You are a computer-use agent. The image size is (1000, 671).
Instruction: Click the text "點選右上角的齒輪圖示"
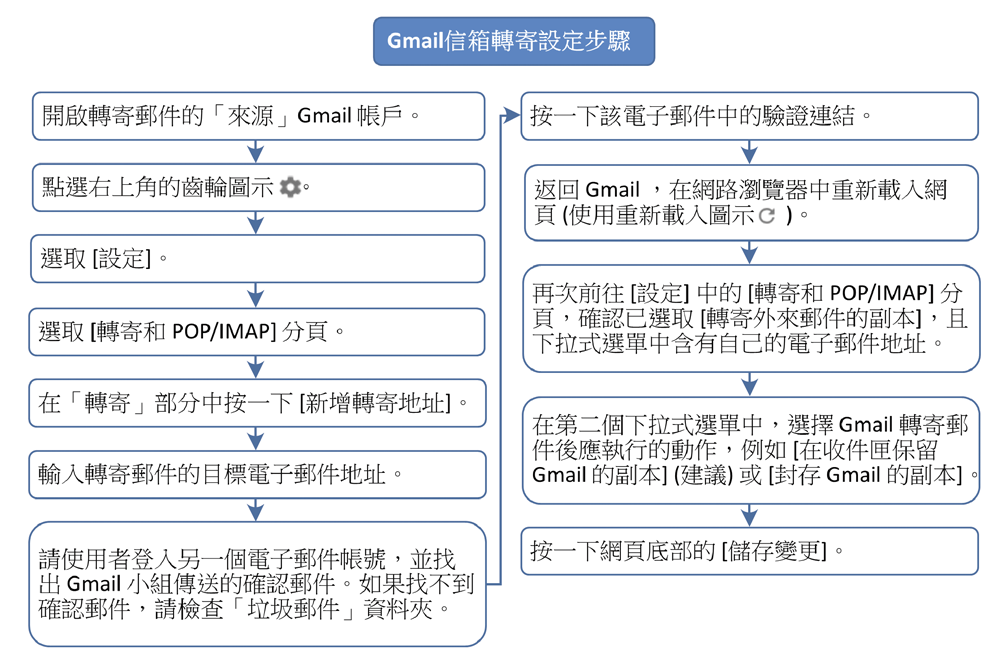[x=158, y=188]
